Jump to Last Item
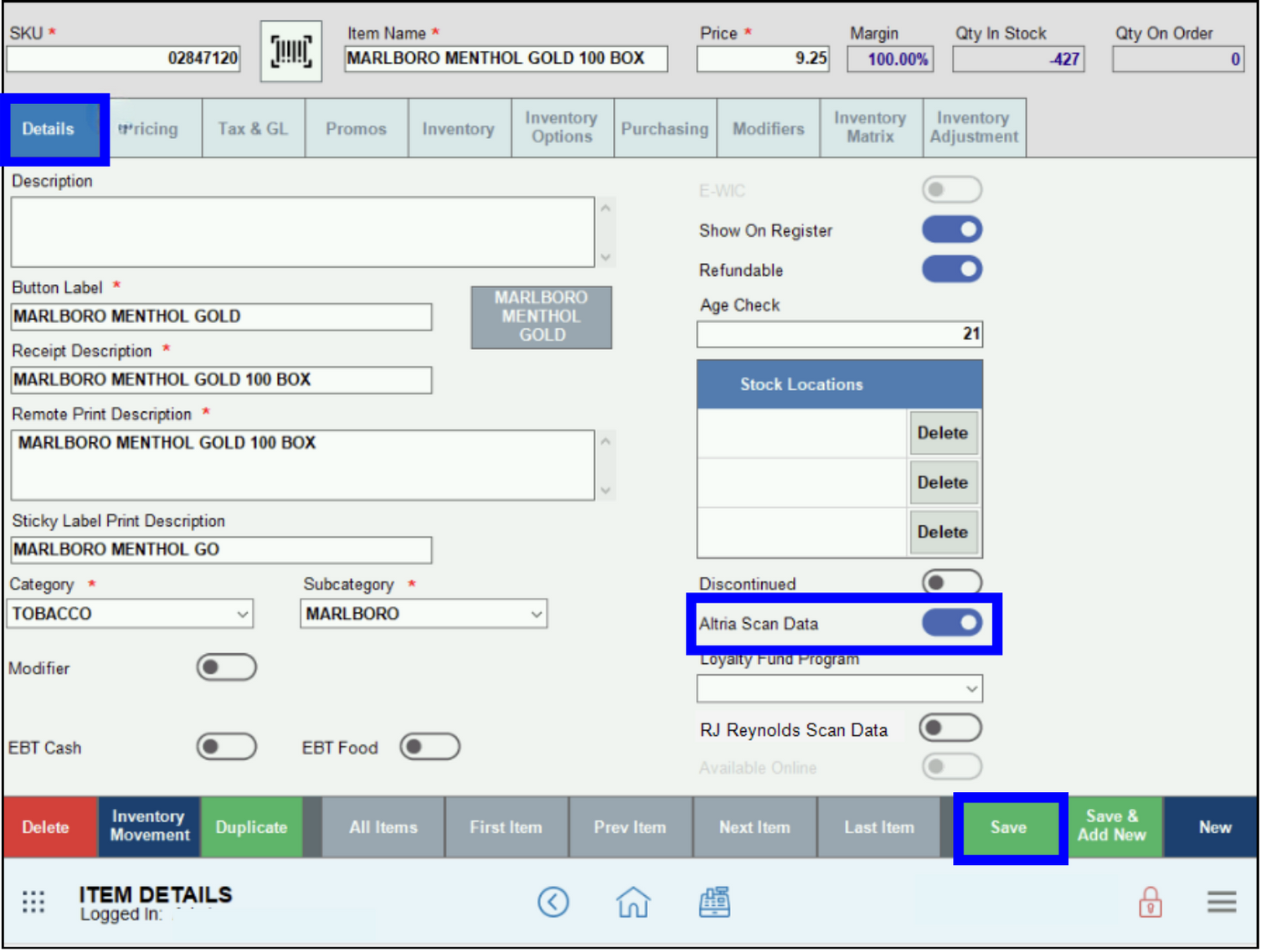Viewport: 1261px width, 952px height. pyautogui.click(x=878, y=827)
